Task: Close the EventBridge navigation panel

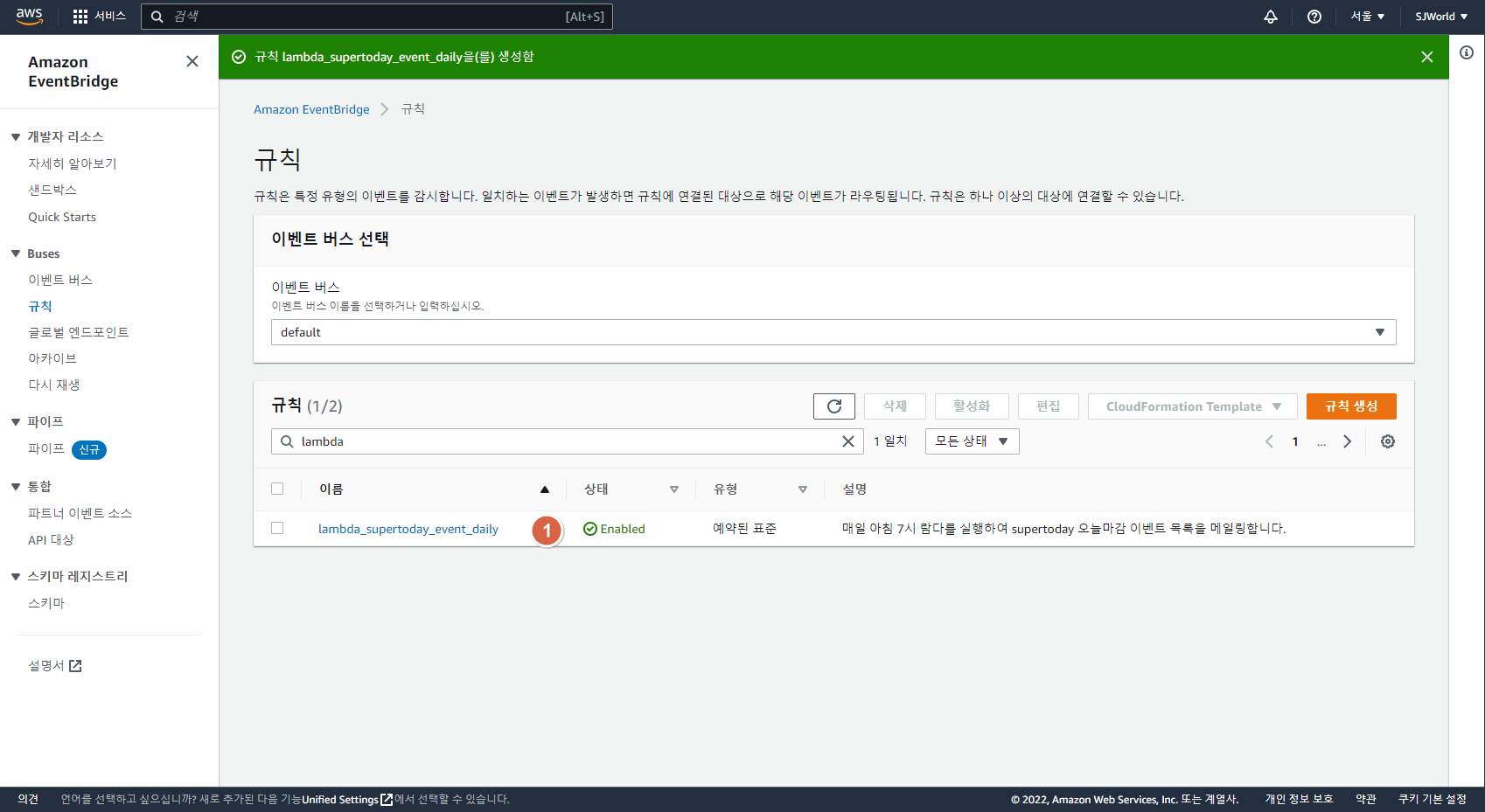Action: [192, 61]
